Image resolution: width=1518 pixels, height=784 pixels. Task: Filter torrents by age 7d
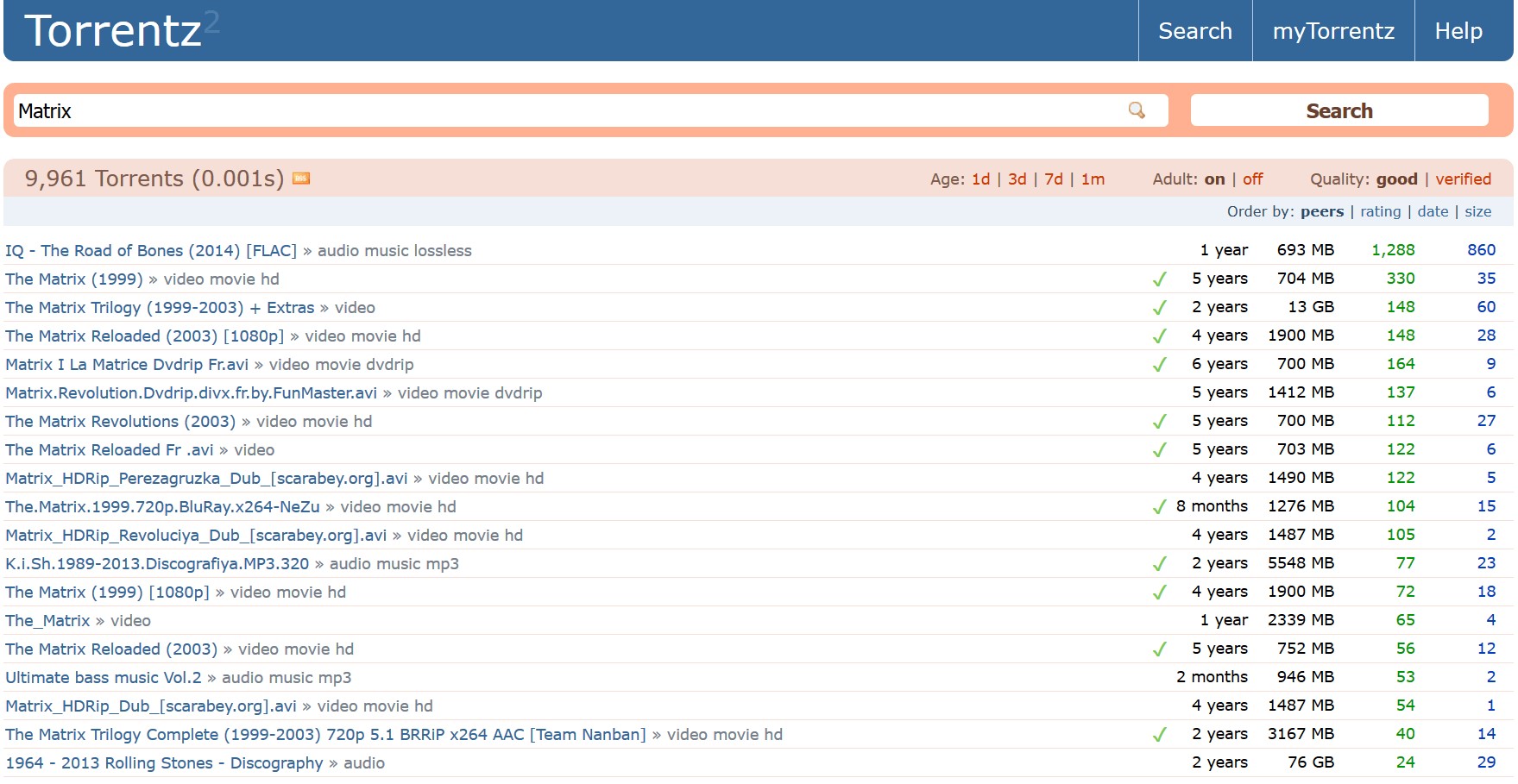tap(1054, 179)
